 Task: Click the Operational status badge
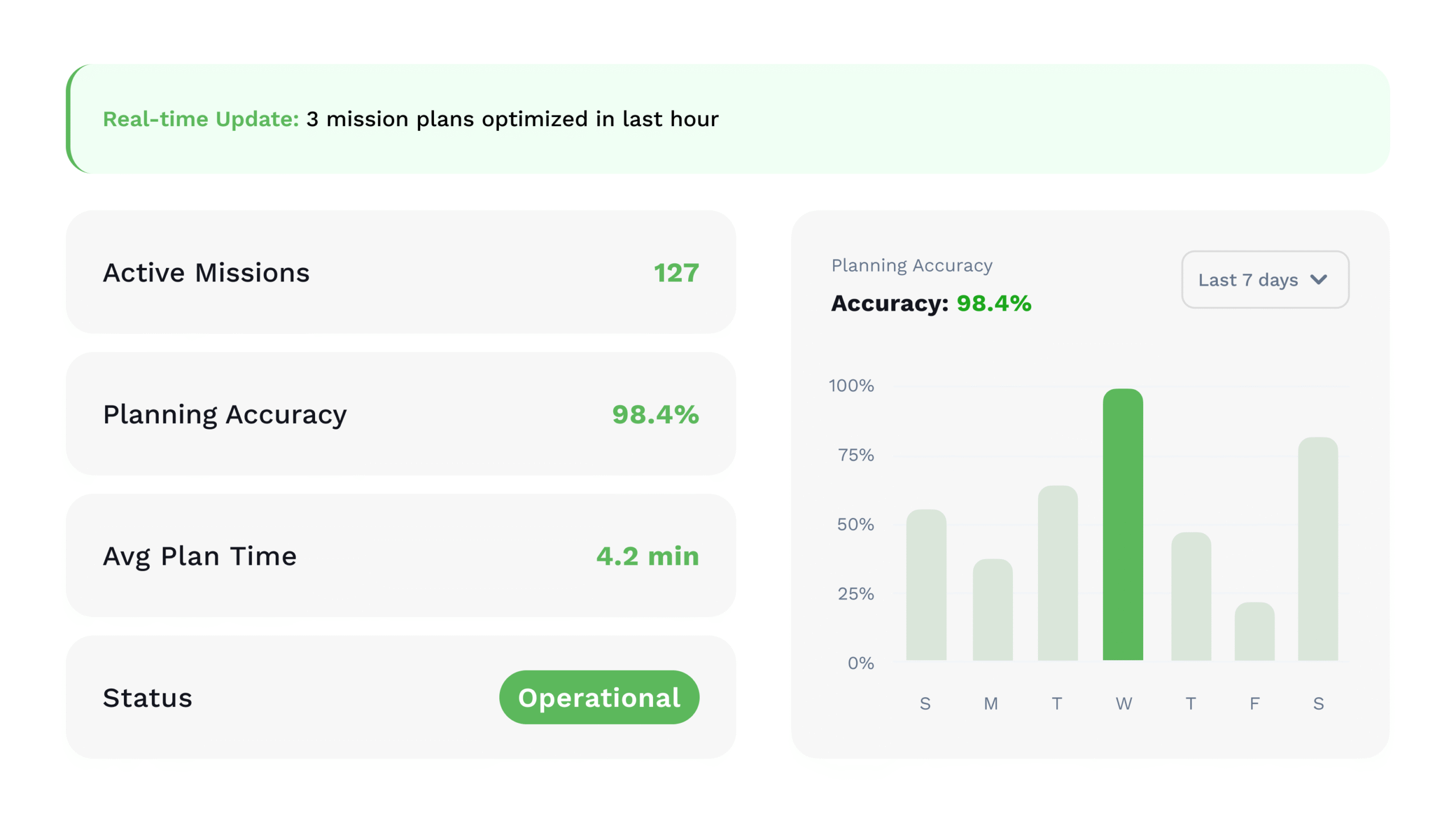click(598, 697)
